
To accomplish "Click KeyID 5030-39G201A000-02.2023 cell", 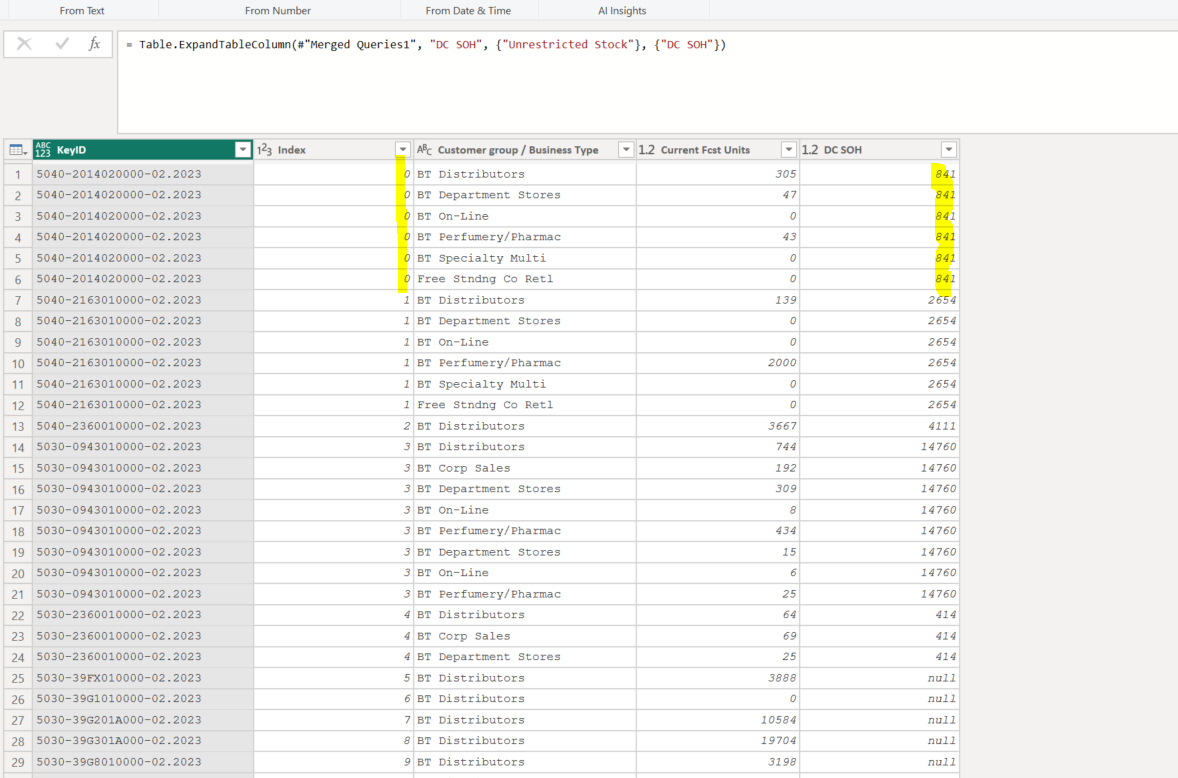I will coord(143,720).
